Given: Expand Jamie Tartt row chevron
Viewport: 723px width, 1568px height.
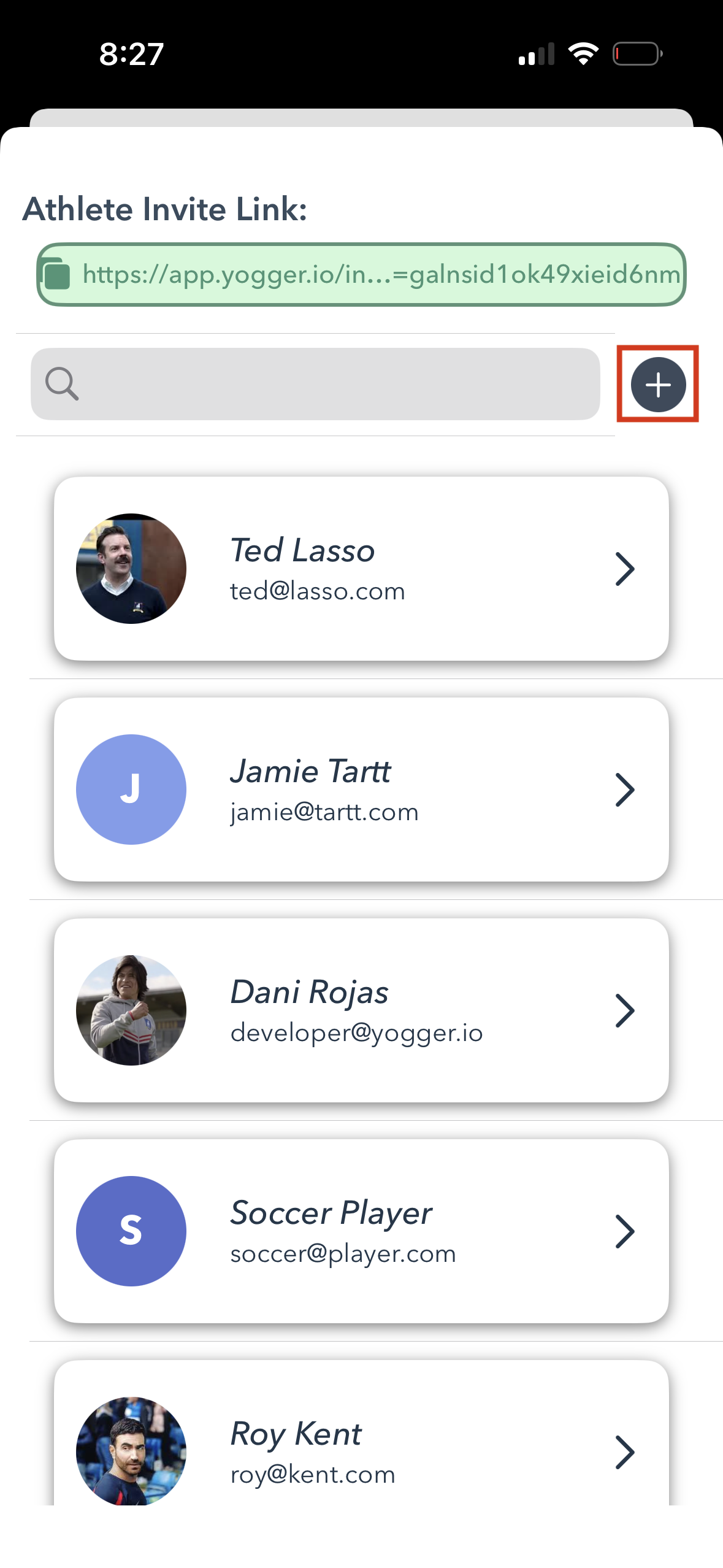Looking at the screenshot, I should (624, 790).
